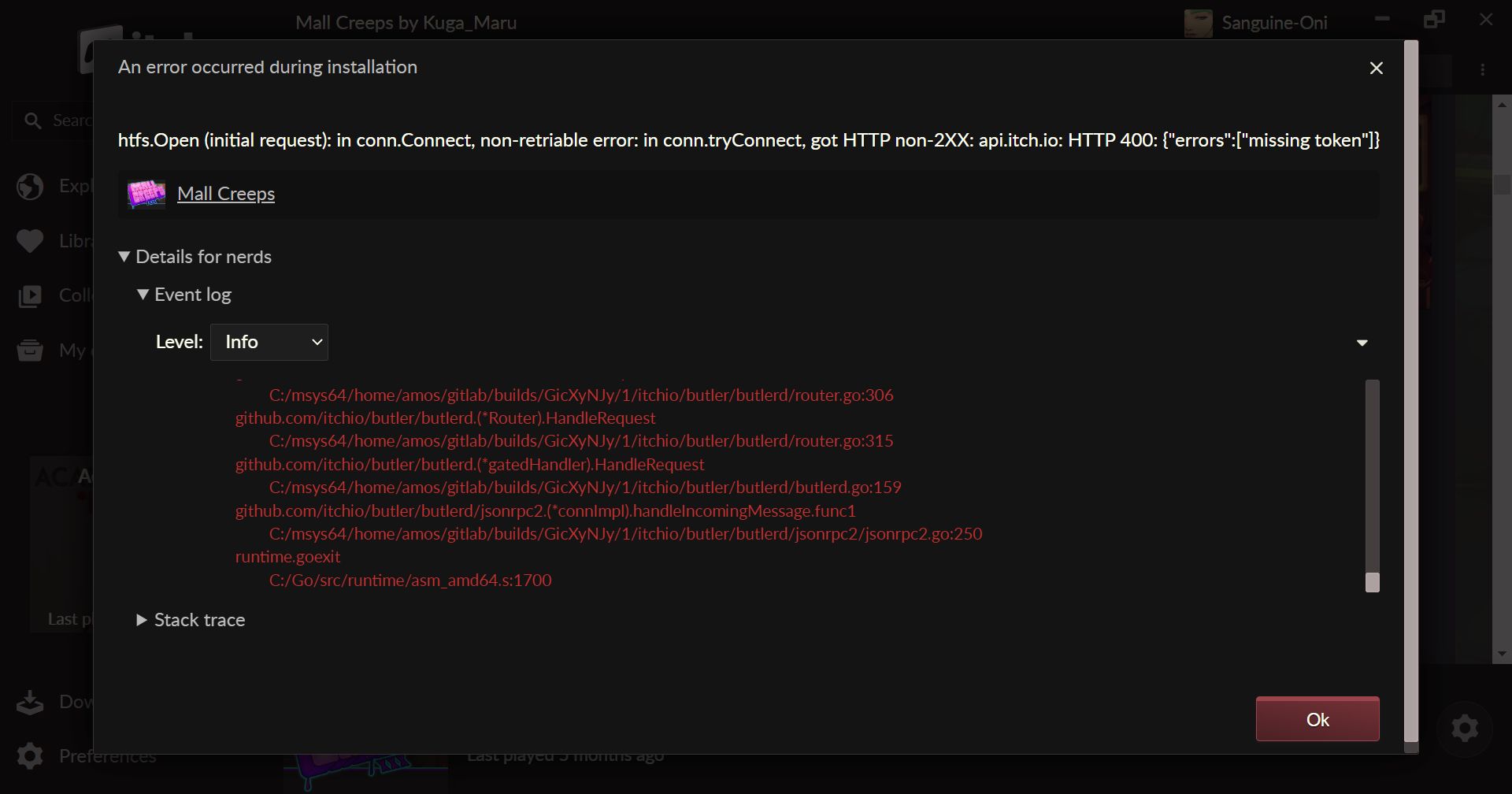Screen dimensions: 1512x794
Task: Open the Mall Creeps game link
Action: click(226, 194)
